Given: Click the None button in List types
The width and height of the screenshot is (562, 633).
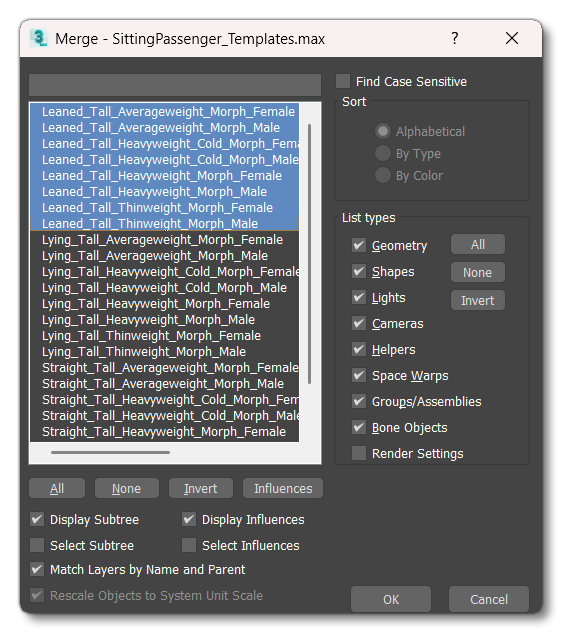Looking at the screenshot, I should pyautogui.click(x=478, y=272).
